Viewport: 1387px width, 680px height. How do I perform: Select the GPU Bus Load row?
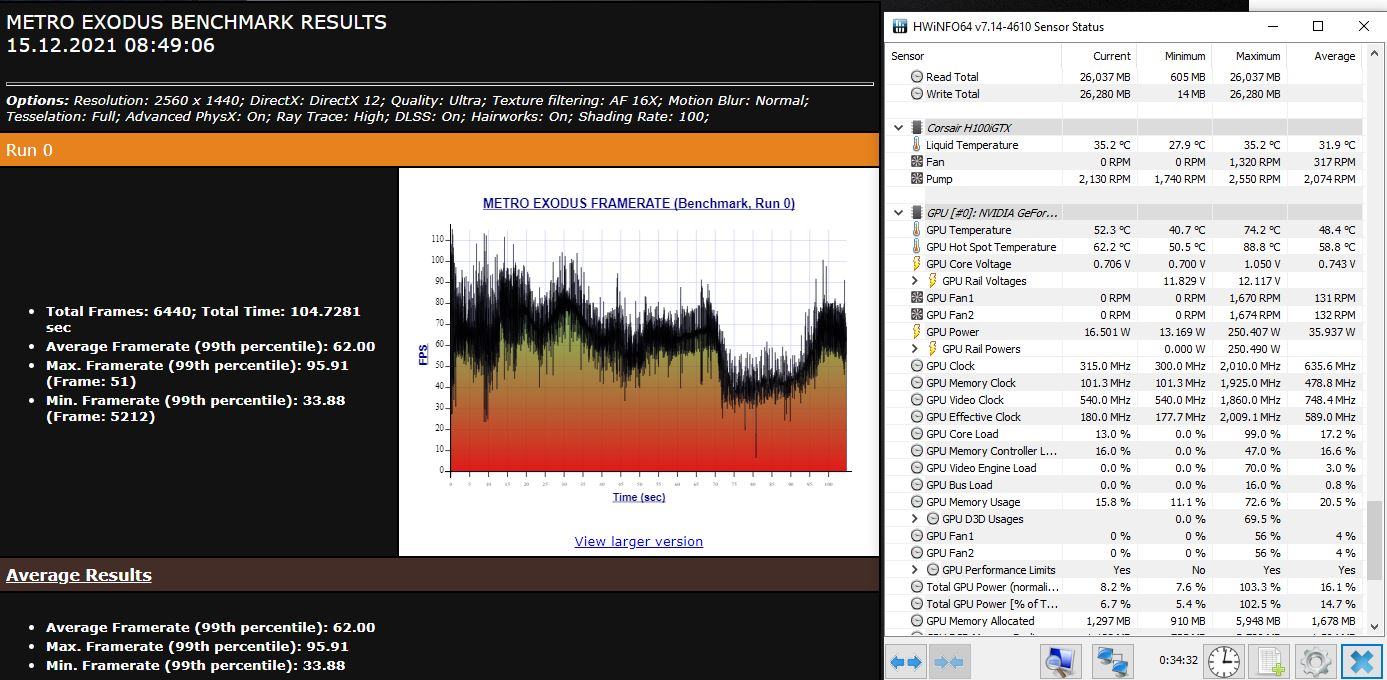1124,485
